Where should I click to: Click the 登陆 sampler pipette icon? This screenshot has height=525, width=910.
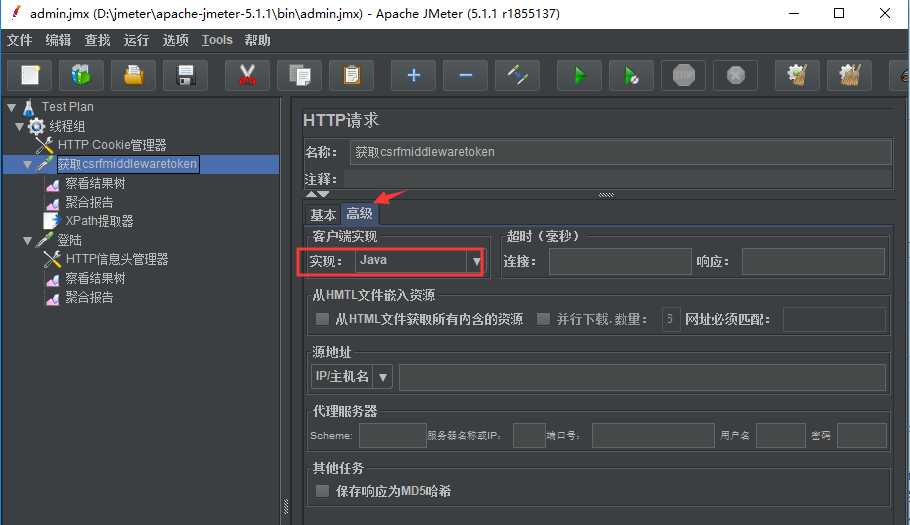point(44,240)
